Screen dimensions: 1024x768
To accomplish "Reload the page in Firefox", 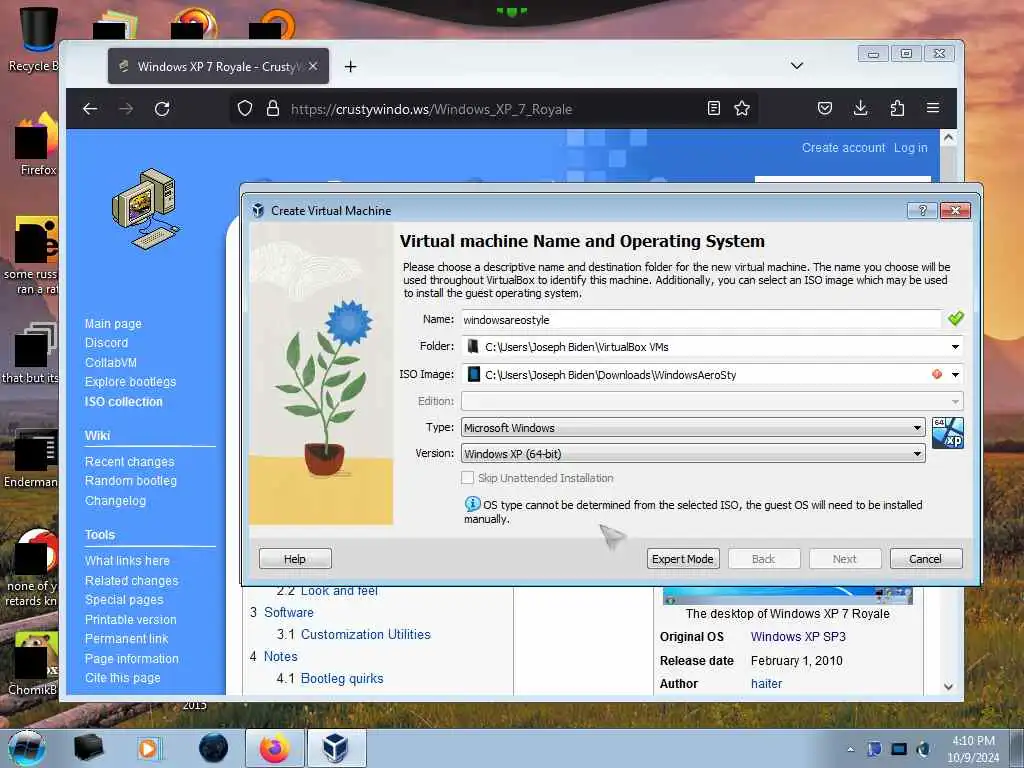I will 162,109.
